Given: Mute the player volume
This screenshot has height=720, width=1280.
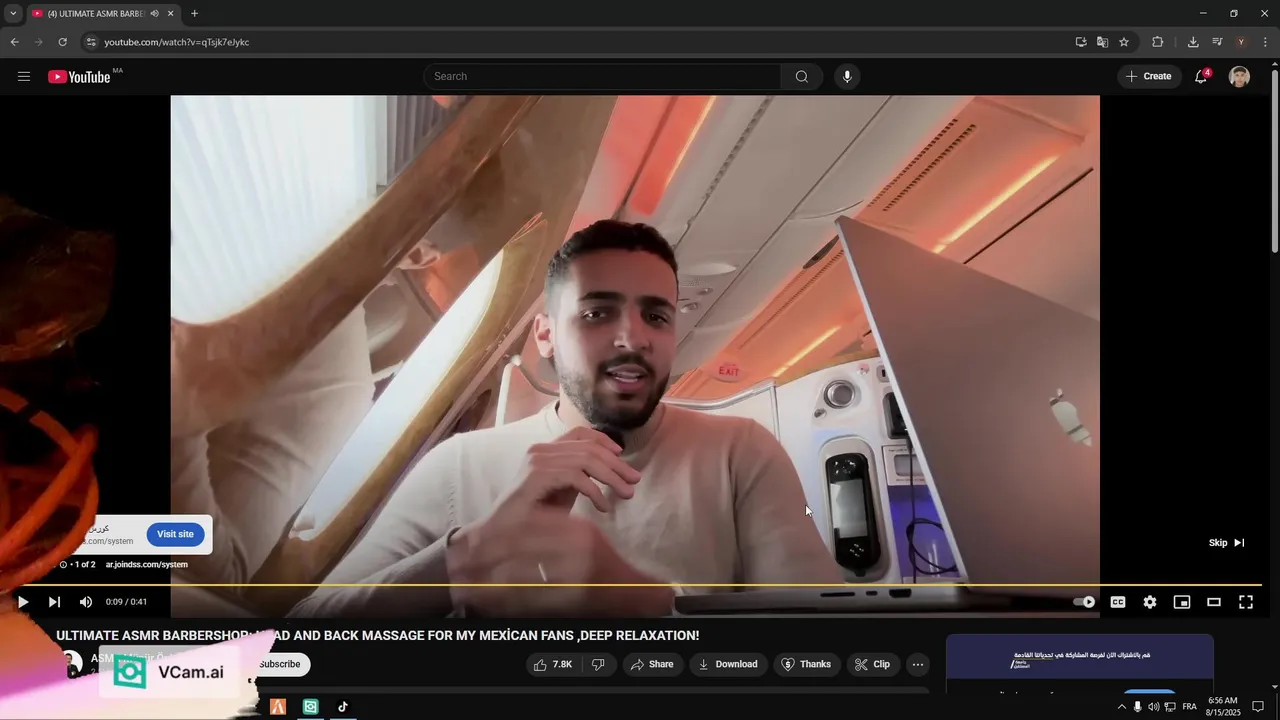Looking at the screenshot, I should (86, 602).
